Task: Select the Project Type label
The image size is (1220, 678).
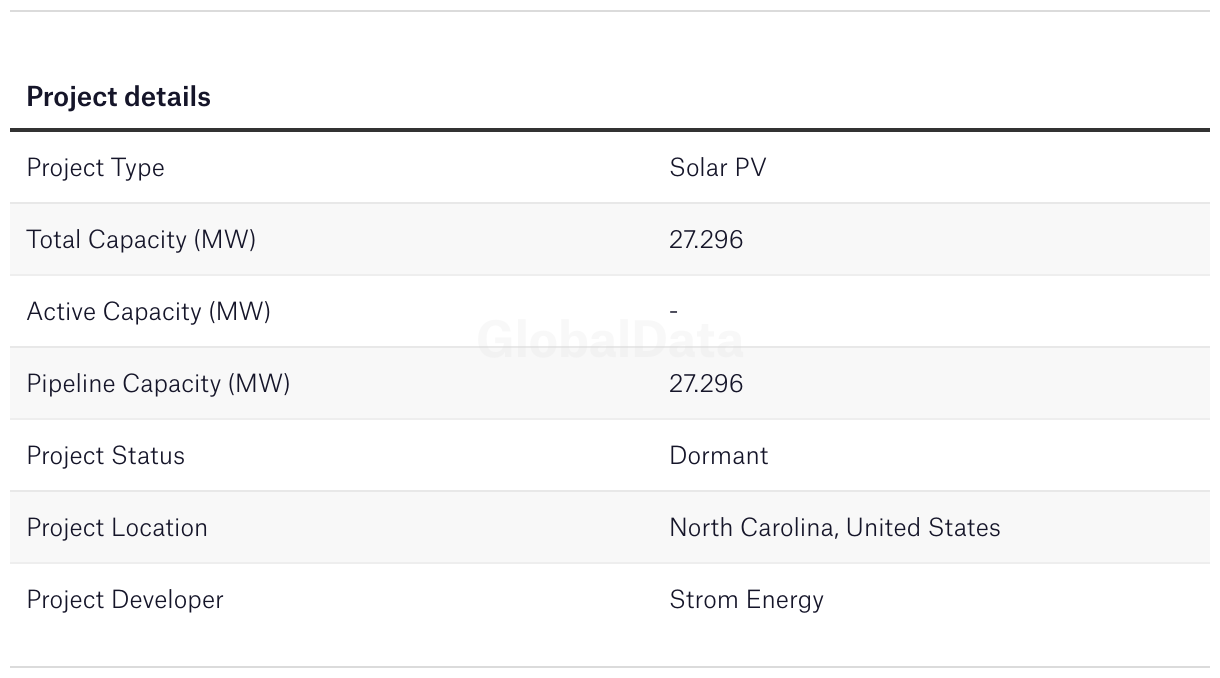Action: (x=95, y=168)
